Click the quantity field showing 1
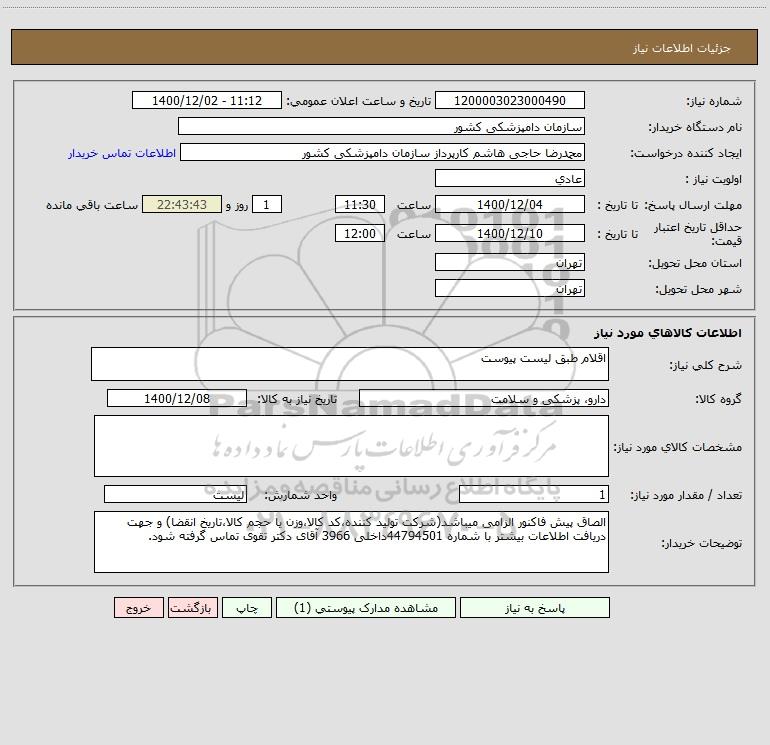The width and height of the screenshot is (770, 745). point(534,495)
